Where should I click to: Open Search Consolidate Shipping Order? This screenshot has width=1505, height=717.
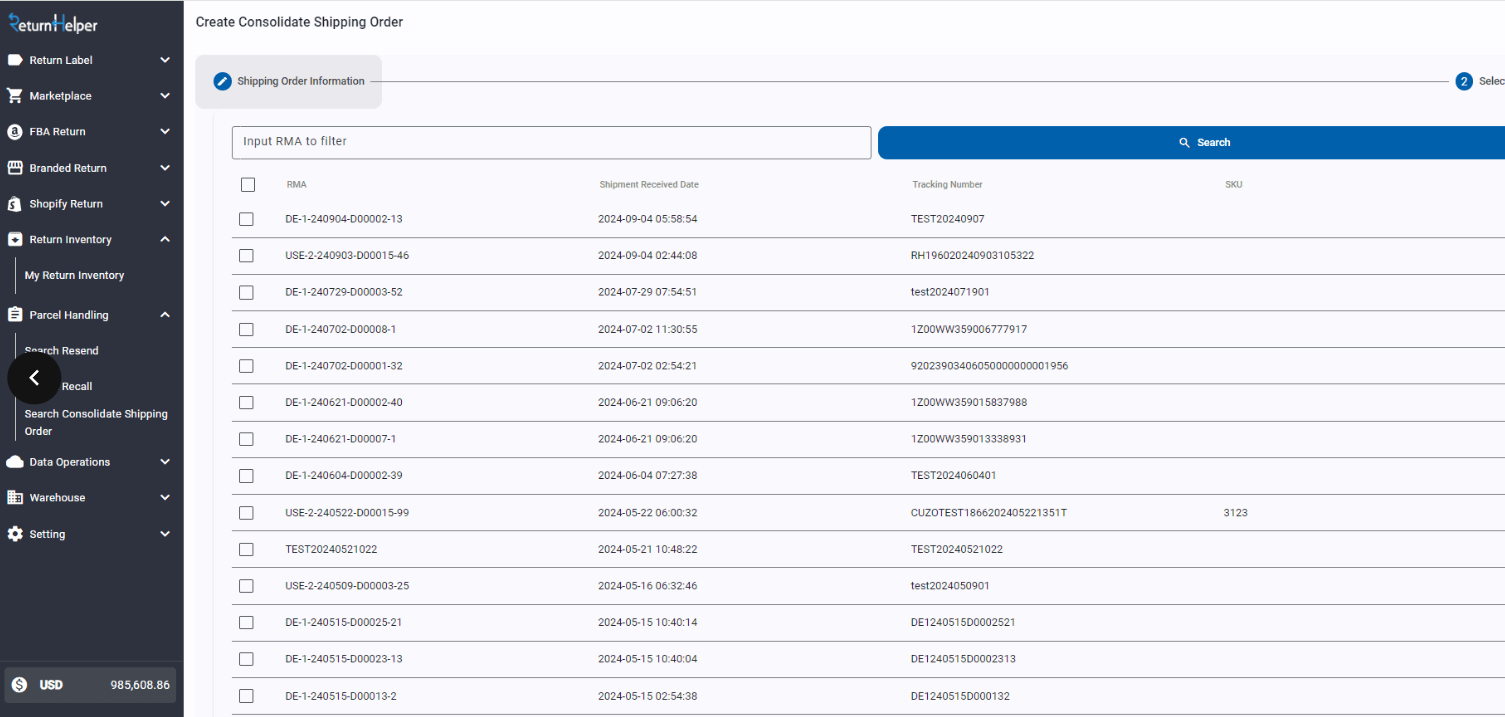pos(96,422)
